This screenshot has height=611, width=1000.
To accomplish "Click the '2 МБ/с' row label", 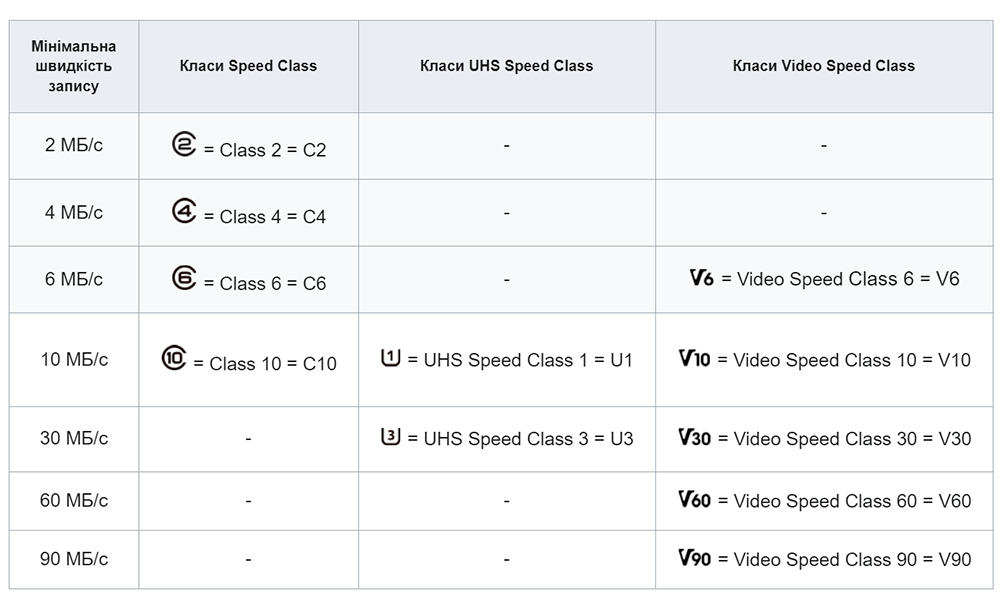I will click(x=74, y=145).
